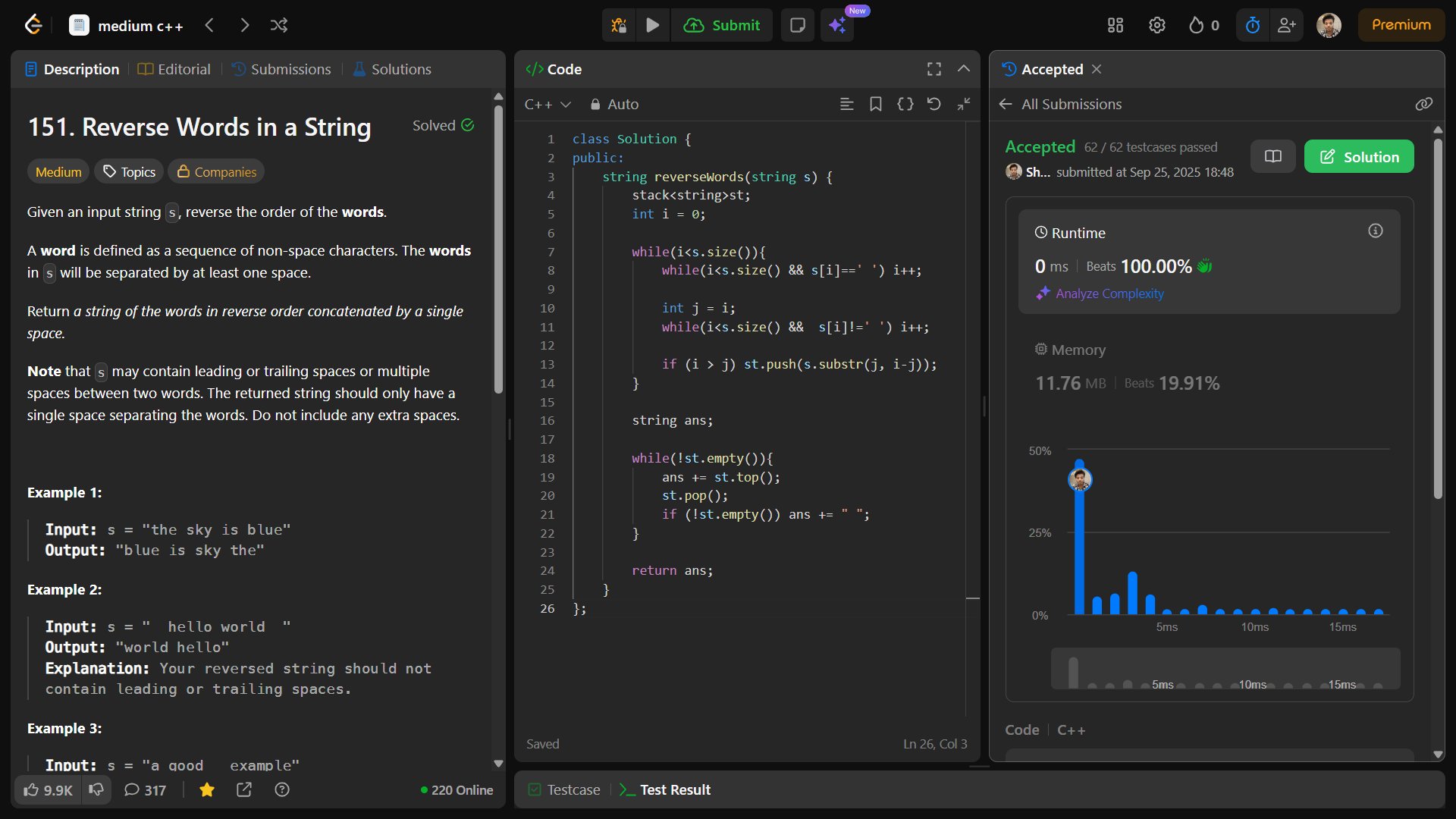Click the runtime distribution range slider bar
The image size is (1456, 819).
tap(1225, 669)
